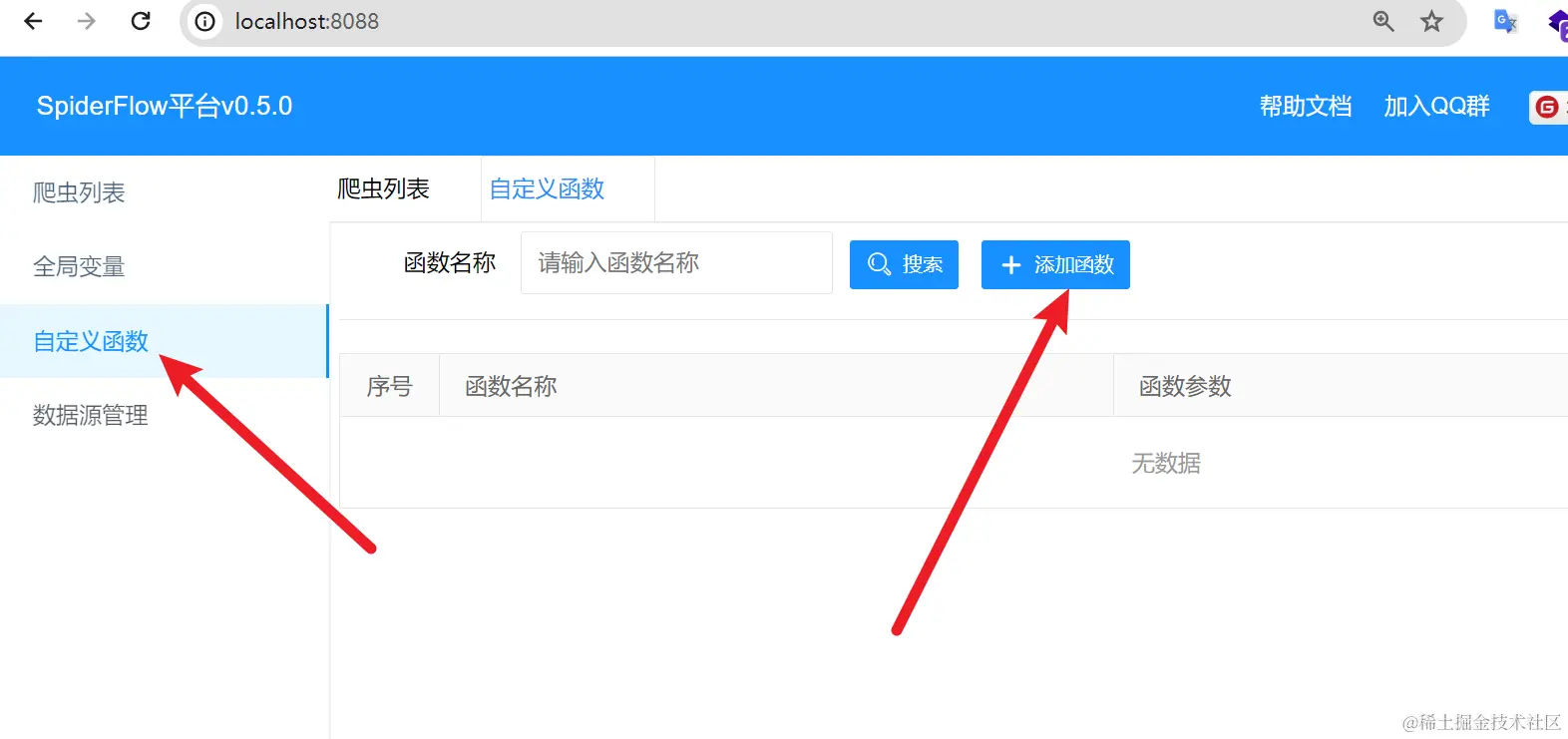
Task: Open the 帮助文档 help link
Action: coord(1306,106)
